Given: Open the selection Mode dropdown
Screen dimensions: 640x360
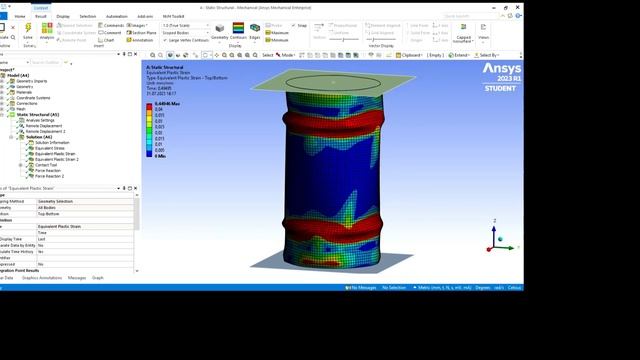Looking at the screenshot, I should pos(285,55).
